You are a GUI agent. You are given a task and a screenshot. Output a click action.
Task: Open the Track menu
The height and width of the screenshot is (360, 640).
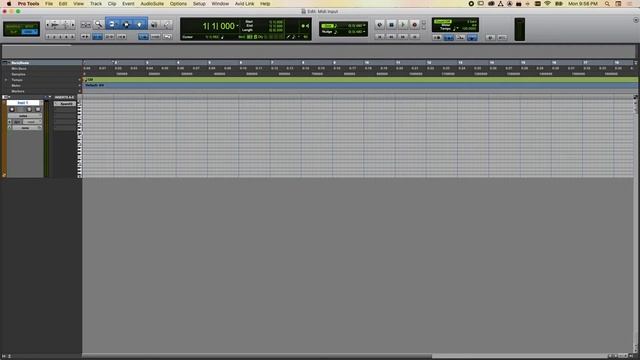[96, 4]
